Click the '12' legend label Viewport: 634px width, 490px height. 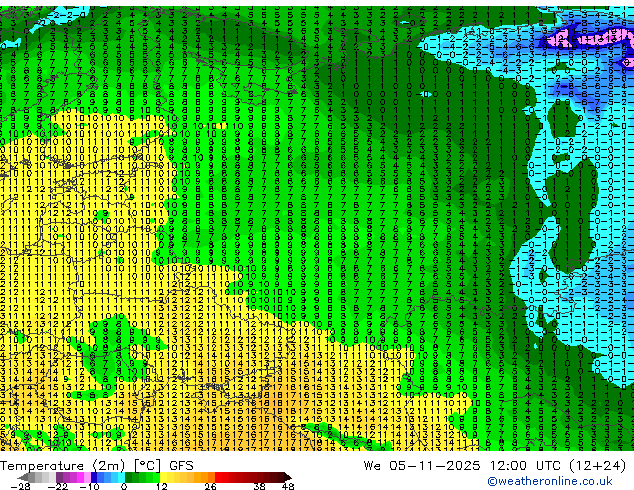coord(162,486)
